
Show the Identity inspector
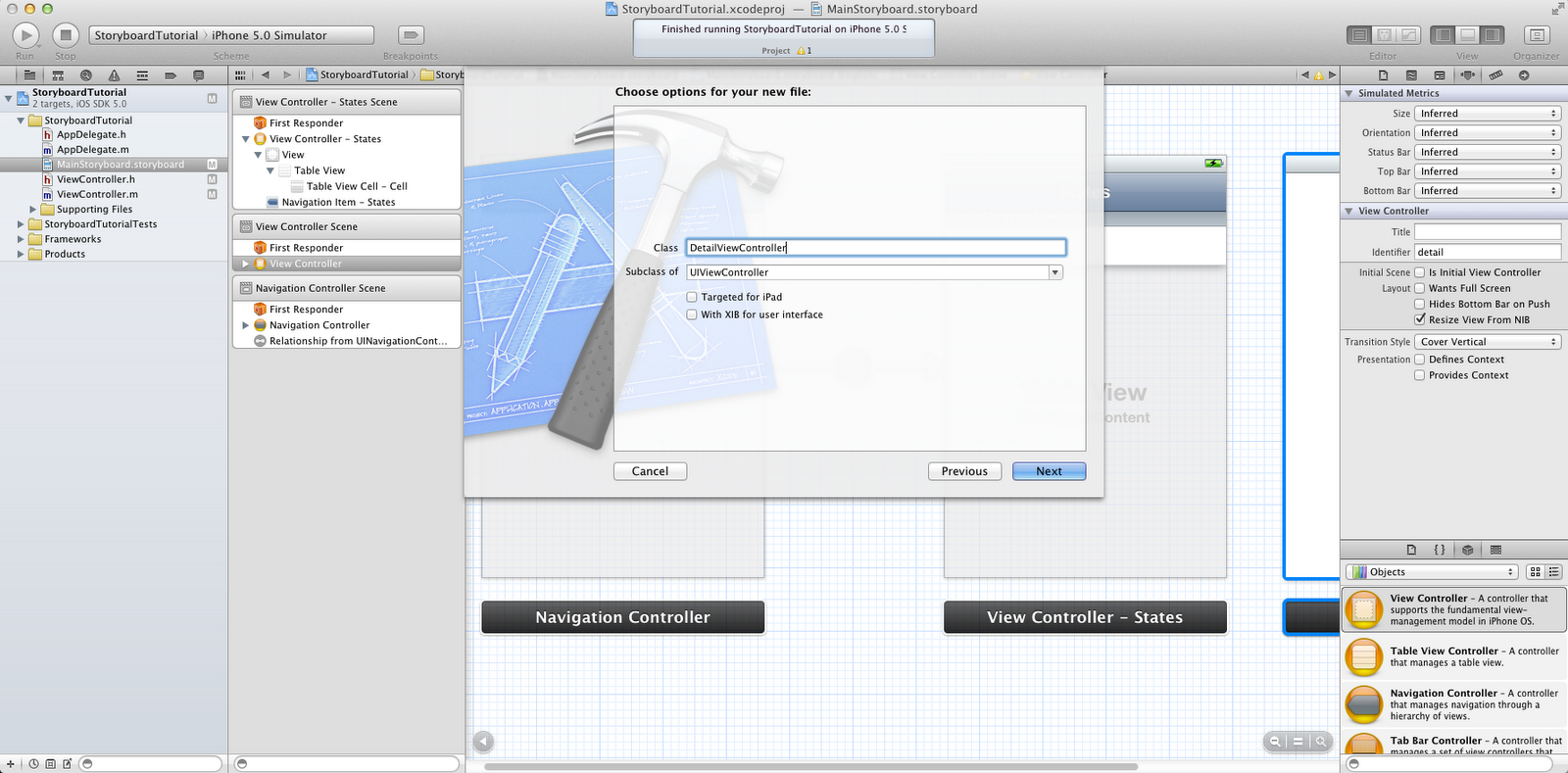(1440, 75)
